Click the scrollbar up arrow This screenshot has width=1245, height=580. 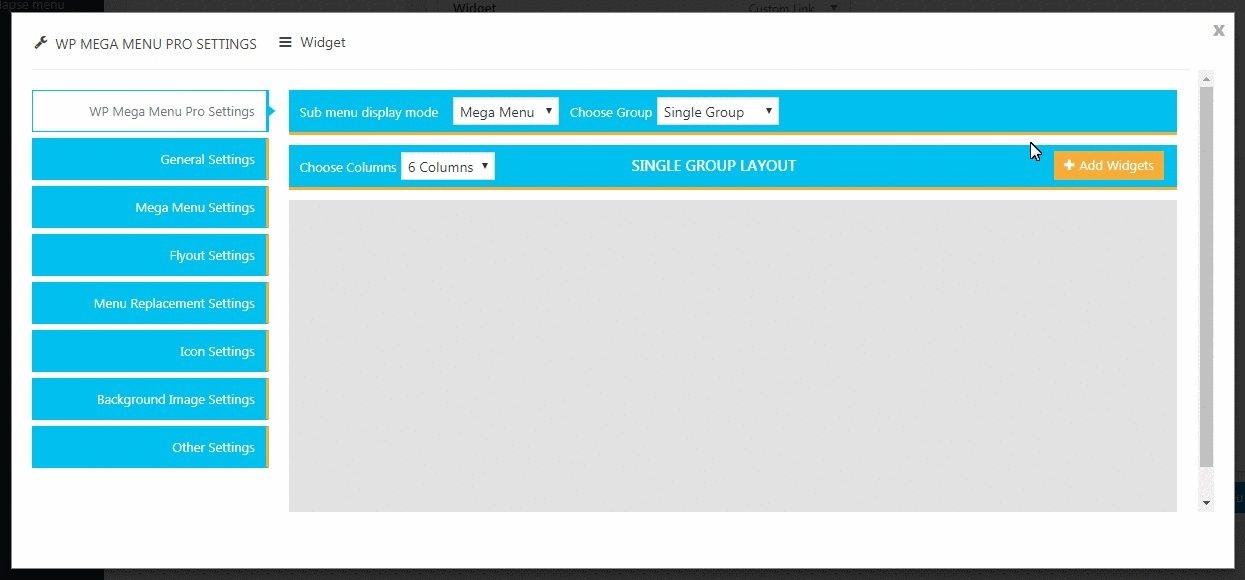1206,78
